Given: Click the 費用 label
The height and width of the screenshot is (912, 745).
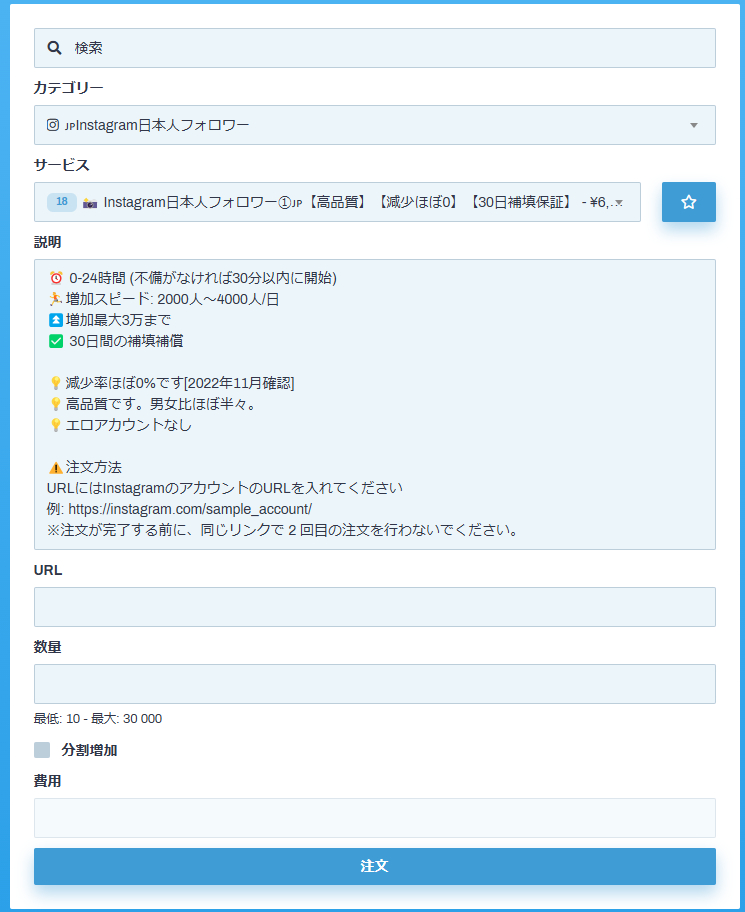Looking at the screenshot, I should tap(48, 781).
